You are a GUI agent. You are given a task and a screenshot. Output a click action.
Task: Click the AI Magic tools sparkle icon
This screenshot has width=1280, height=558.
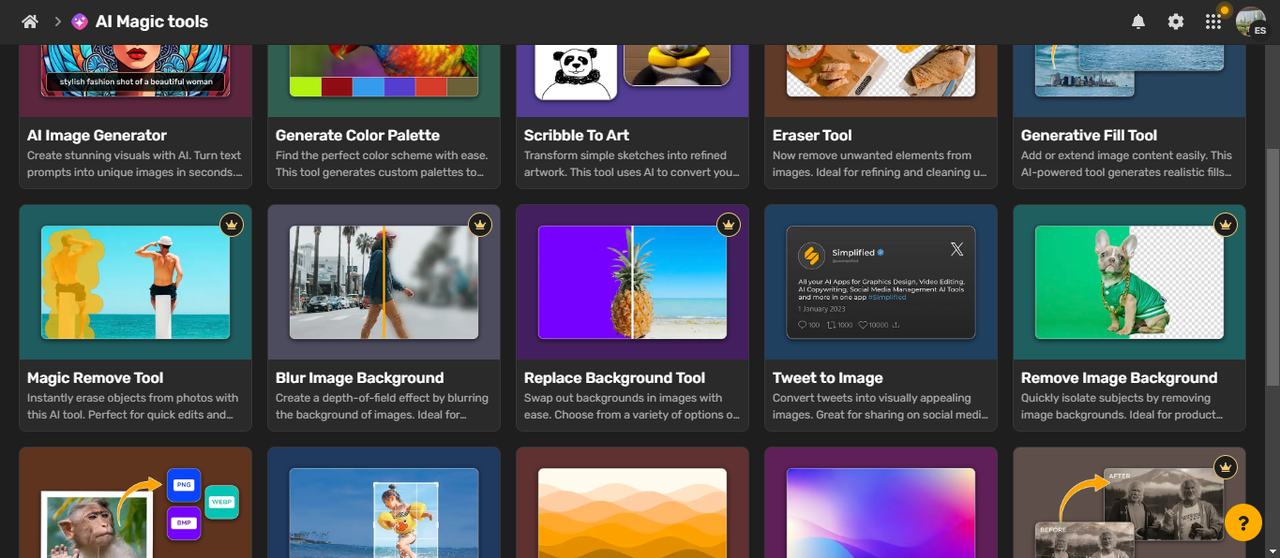point(79,21)
